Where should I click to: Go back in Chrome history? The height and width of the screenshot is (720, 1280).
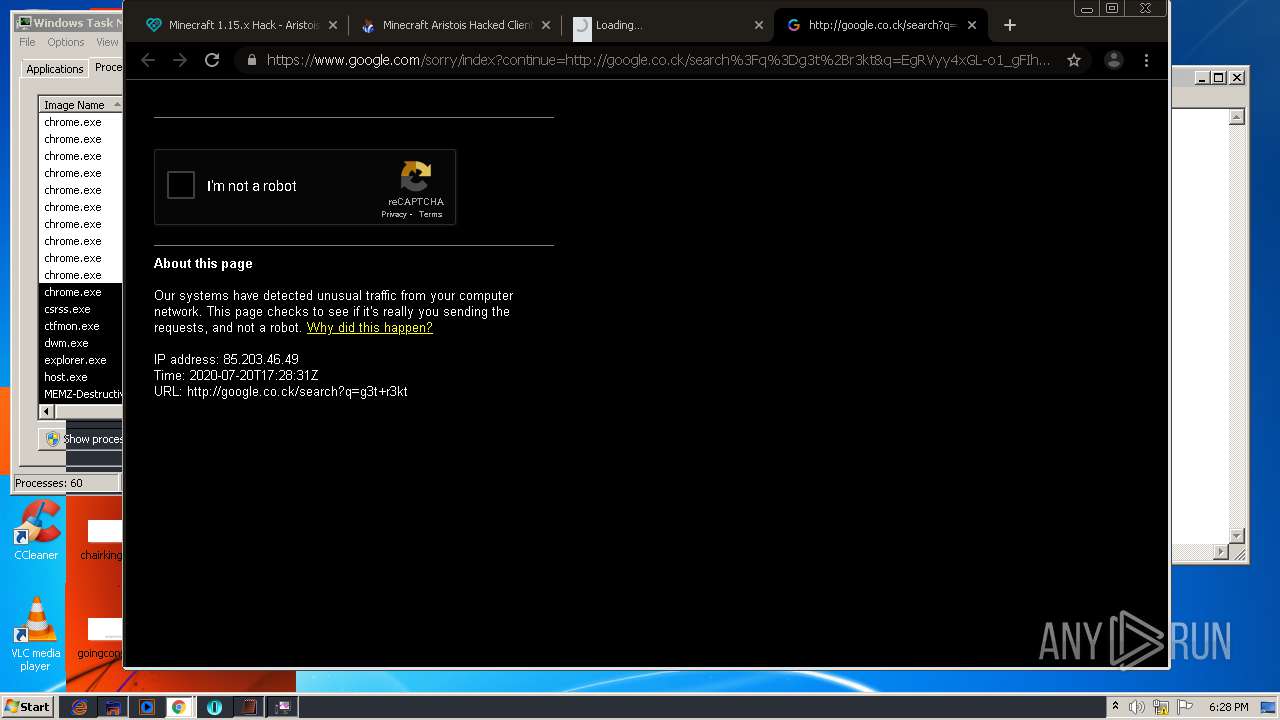[148, 60]
